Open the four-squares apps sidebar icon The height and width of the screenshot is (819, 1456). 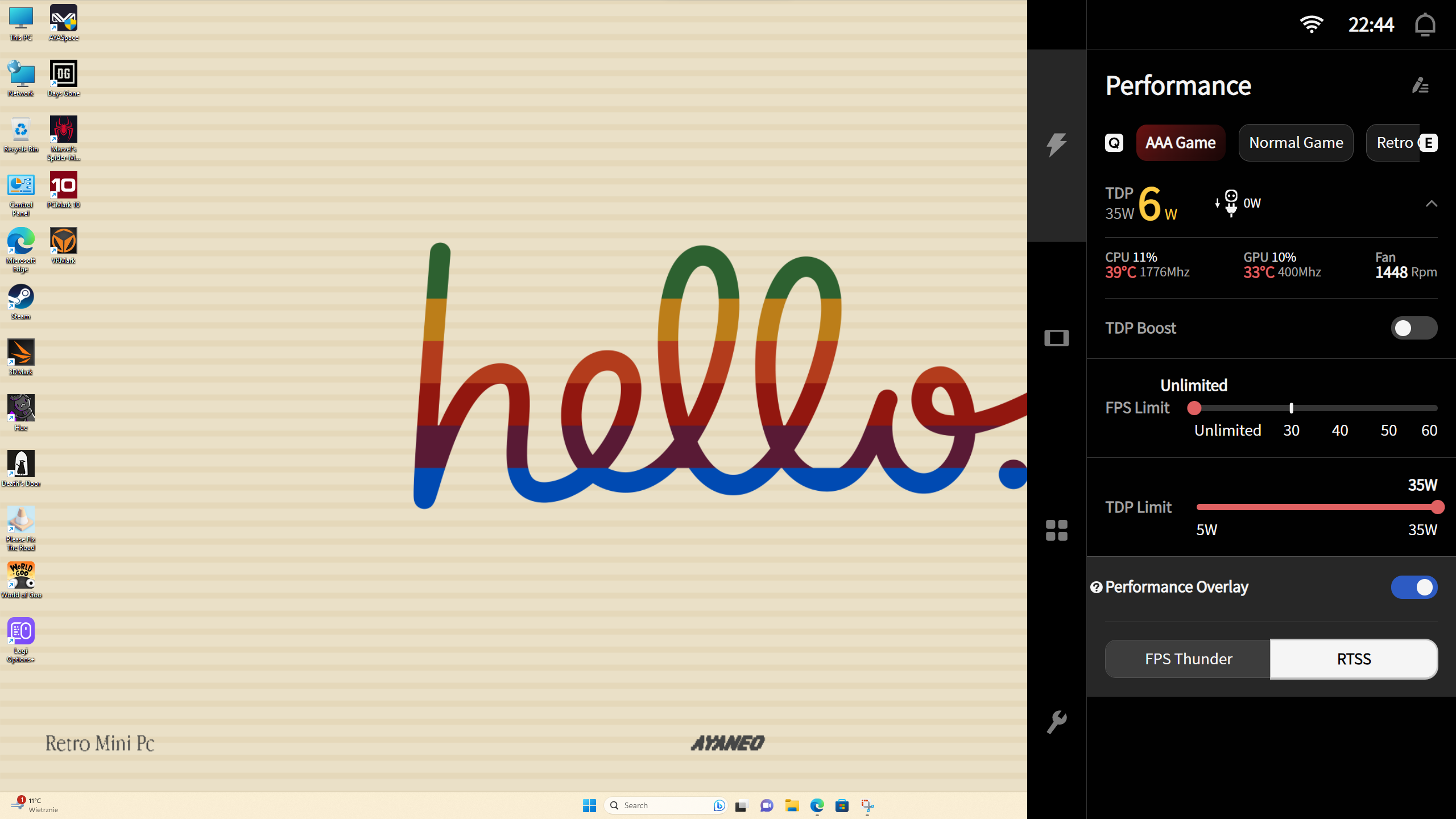[1056, 530]
